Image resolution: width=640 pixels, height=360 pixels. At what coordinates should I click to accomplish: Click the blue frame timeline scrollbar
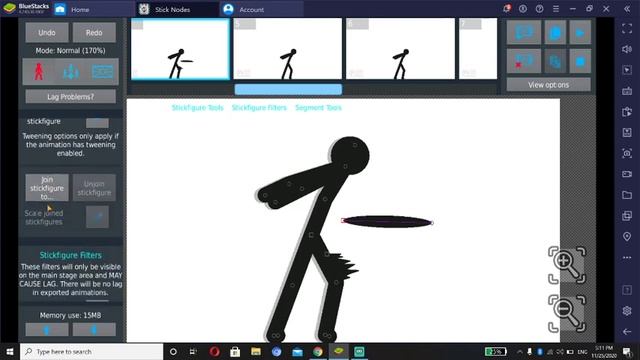click(288, 89)
